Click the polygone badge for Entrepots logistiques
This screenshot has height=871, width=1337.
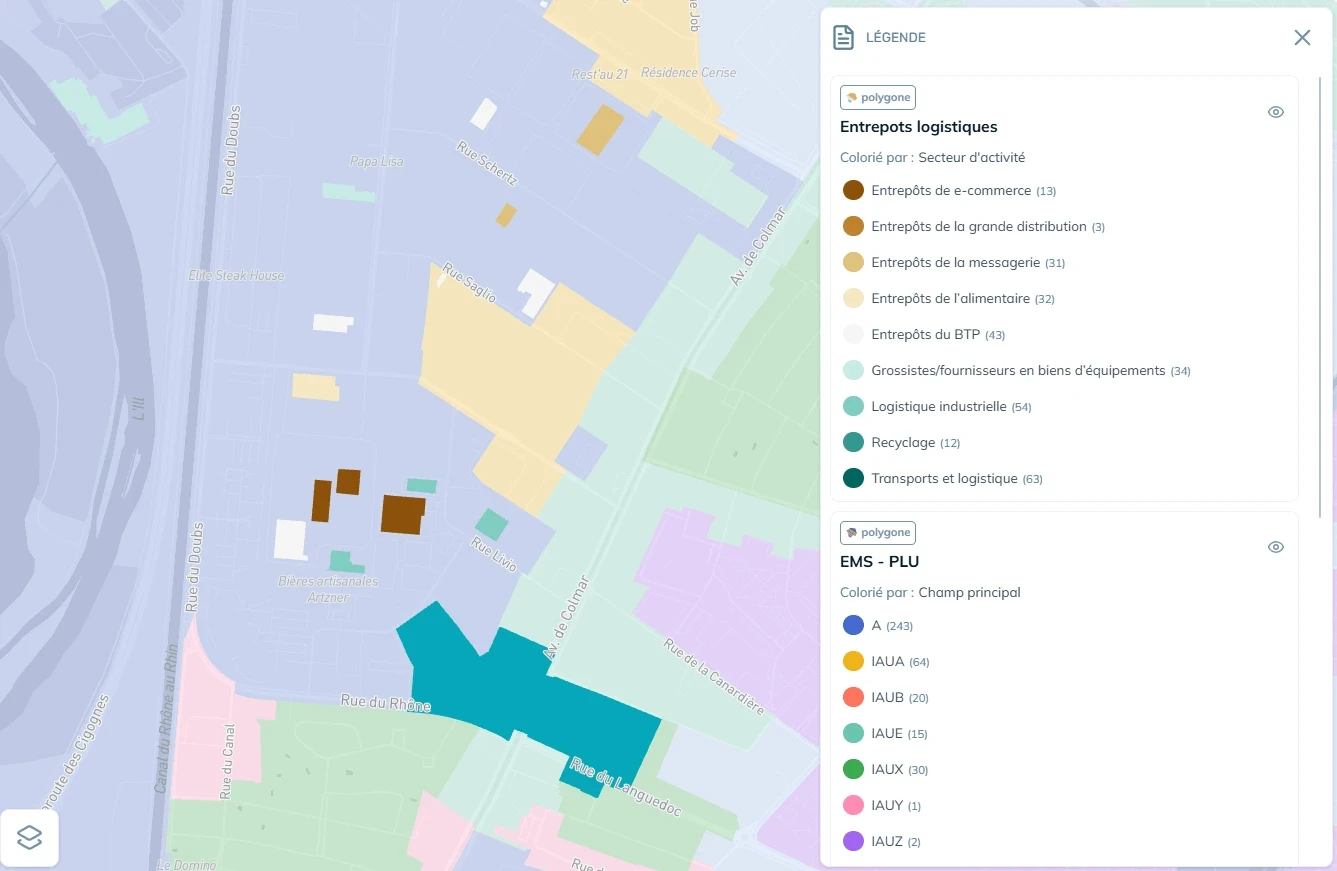(x=878, y=97)
